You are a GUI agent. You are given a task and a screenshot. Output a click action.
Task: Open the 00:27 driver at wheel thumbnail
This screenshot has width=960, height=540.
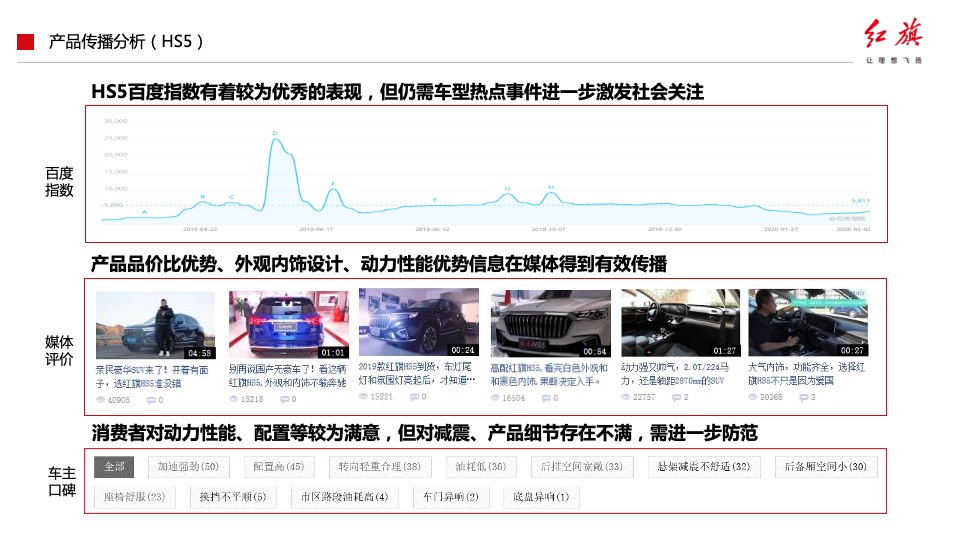808,323
